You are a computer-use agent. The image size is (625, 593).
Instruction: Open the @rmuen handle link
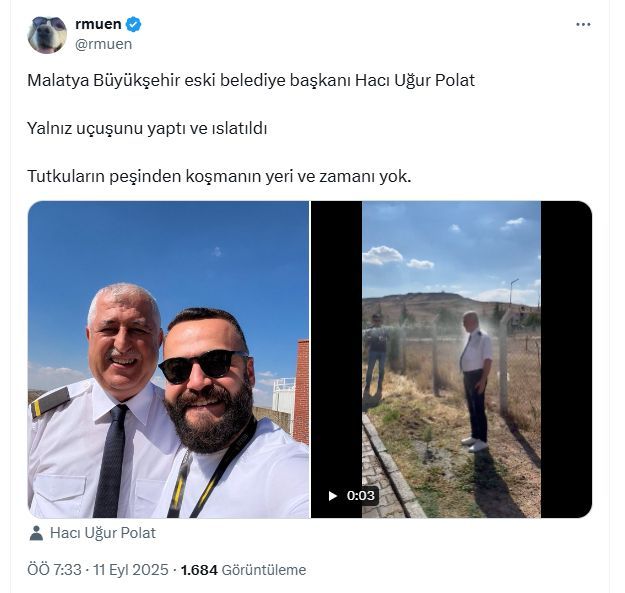pyautogui.click(x=103, y=44)
